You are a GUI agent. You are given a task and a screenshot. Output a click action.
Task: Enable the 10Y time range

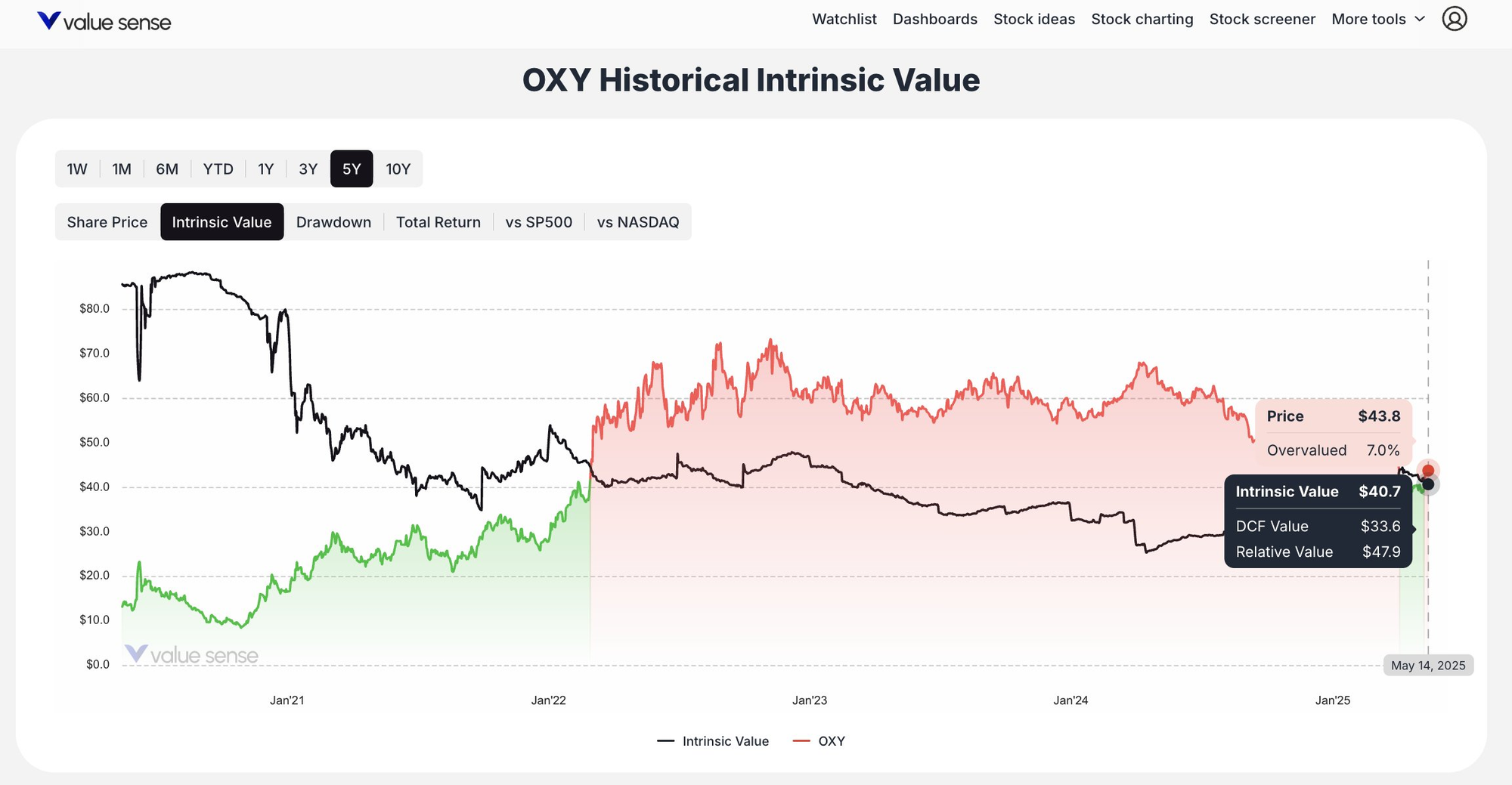pos(398,168)
